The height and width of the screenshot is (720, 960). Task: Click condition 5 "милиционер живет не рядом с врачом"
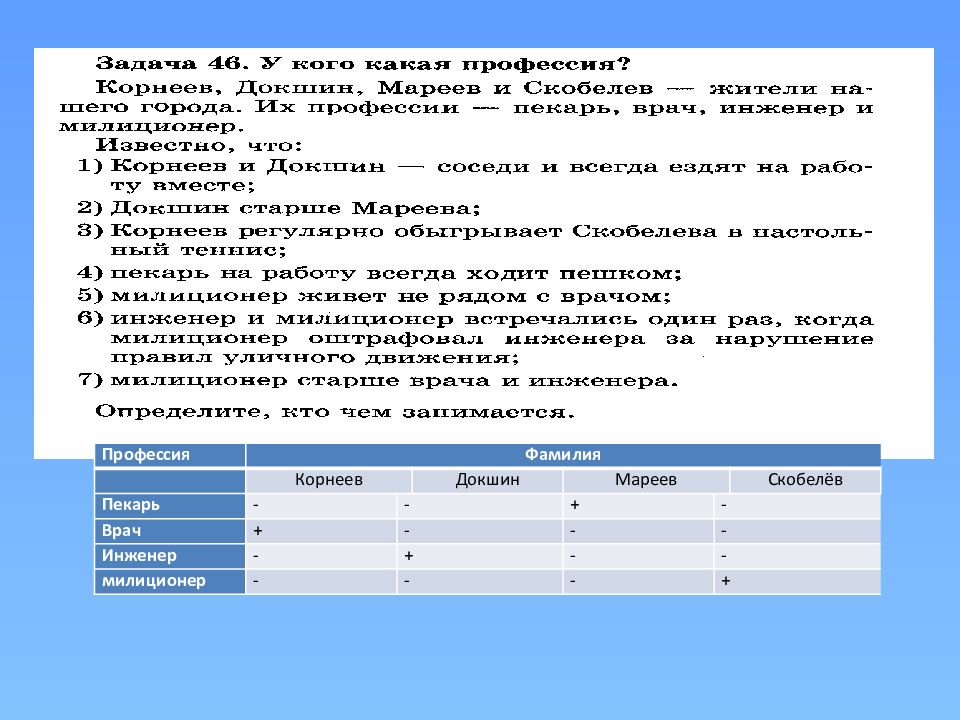[x=390, y=296]
